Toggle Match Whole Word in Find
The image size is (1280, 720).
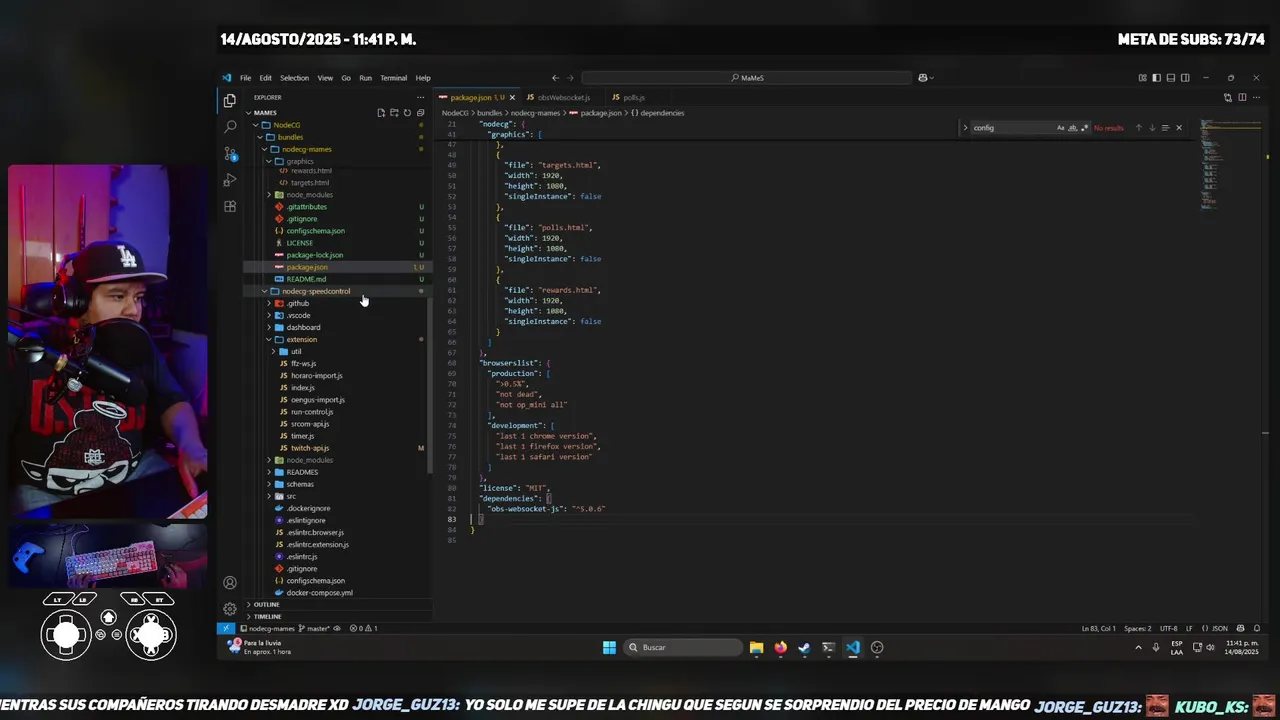coord(1073,128)
